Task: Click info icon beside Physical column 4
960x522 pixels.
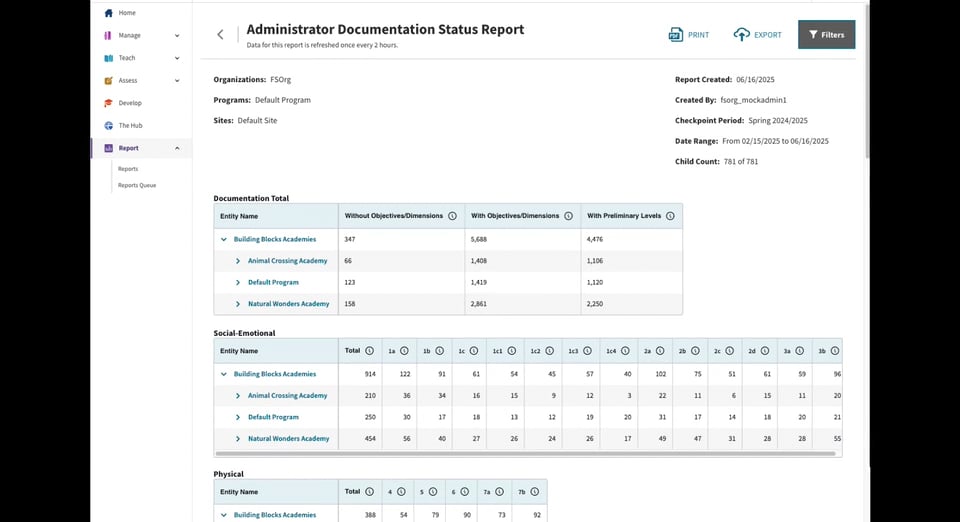Action: coord(401,492)
